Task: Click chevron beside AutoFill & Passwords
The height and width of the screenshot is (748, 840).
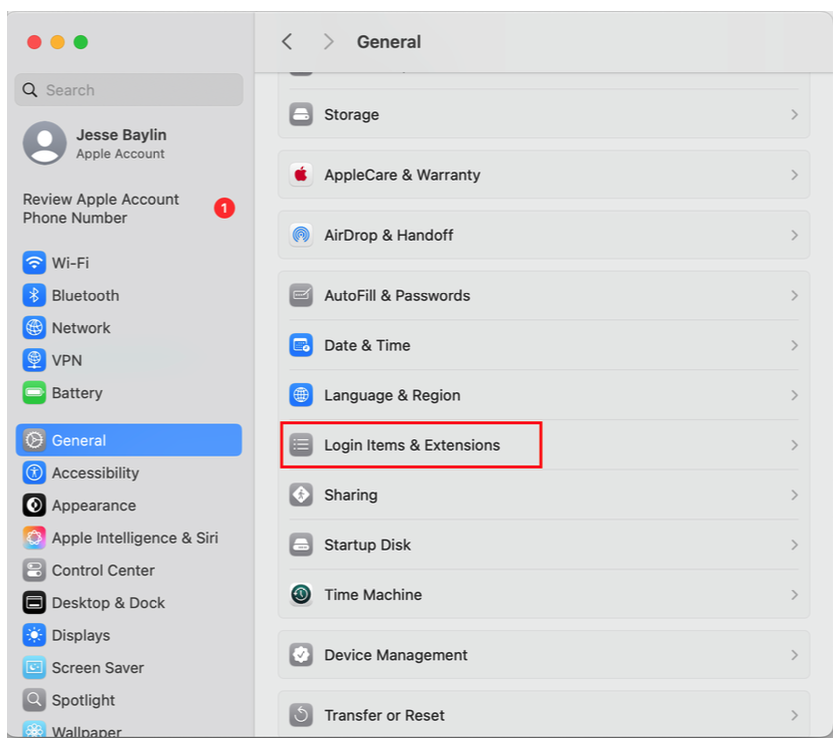Action: (794, 295)
